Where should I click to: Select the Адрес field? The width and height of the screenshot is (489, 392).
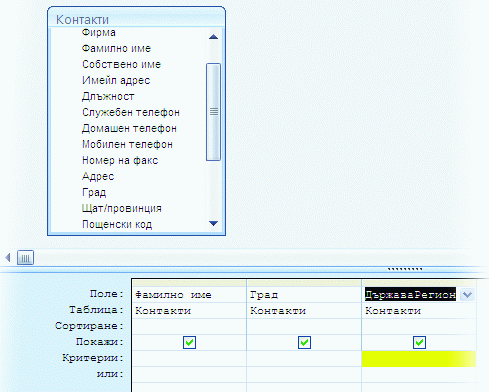(x=98, y=176)
